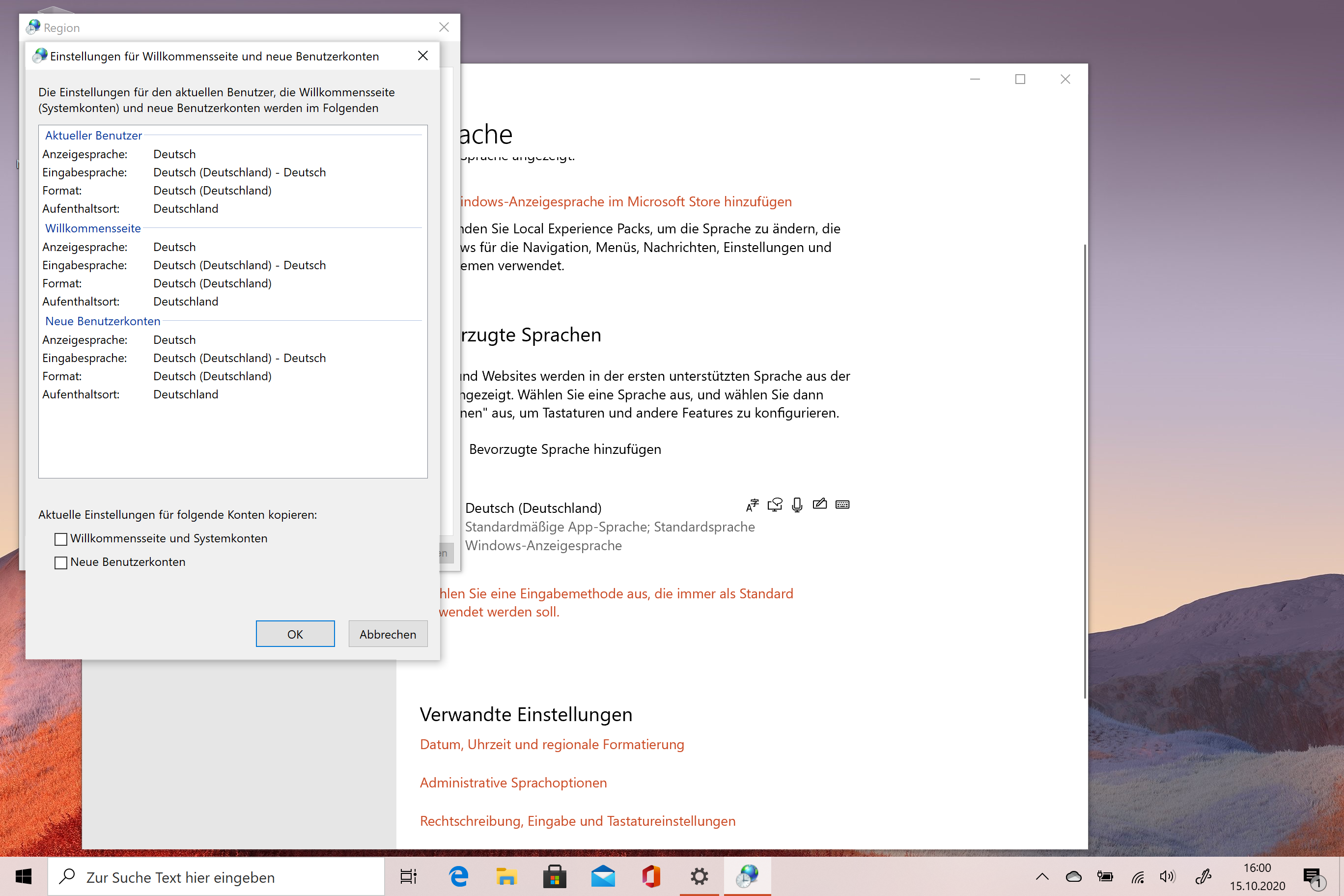
Task: Click the Verwandte Einstellungen heading
Action: click(526, 714)
